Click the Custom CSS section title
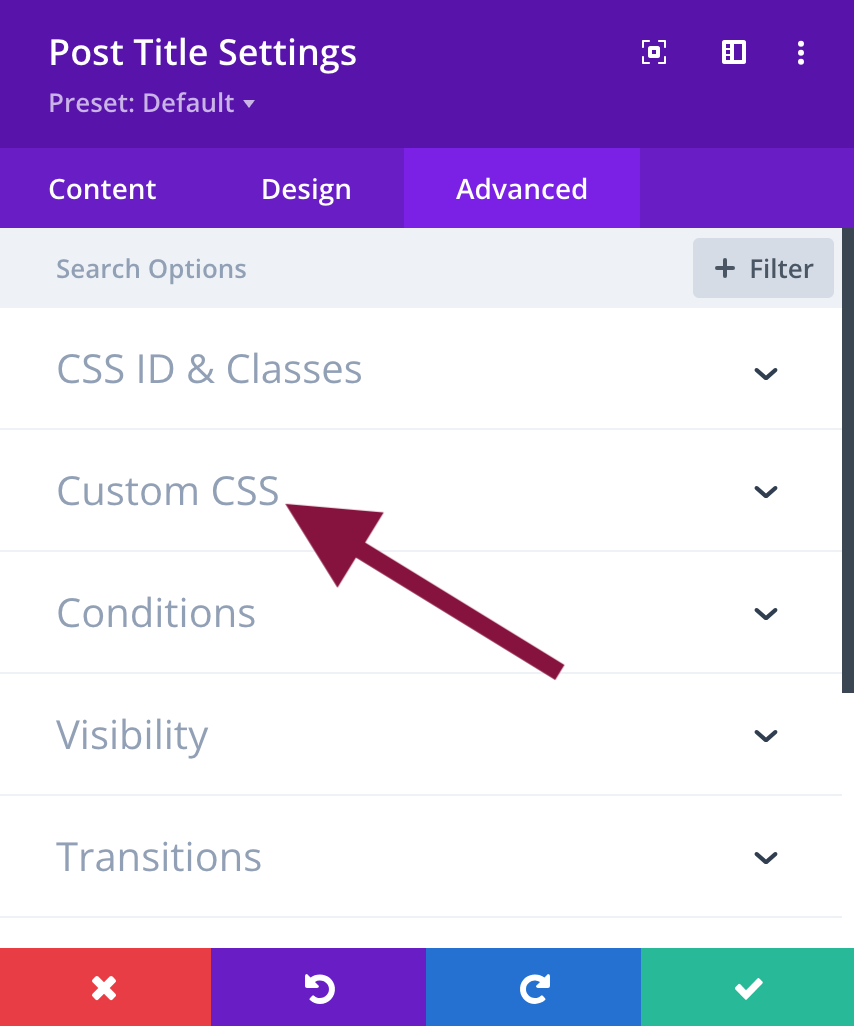Viewport: 854px width, 1026px height. pyautogui.click(x=168, y=491)
